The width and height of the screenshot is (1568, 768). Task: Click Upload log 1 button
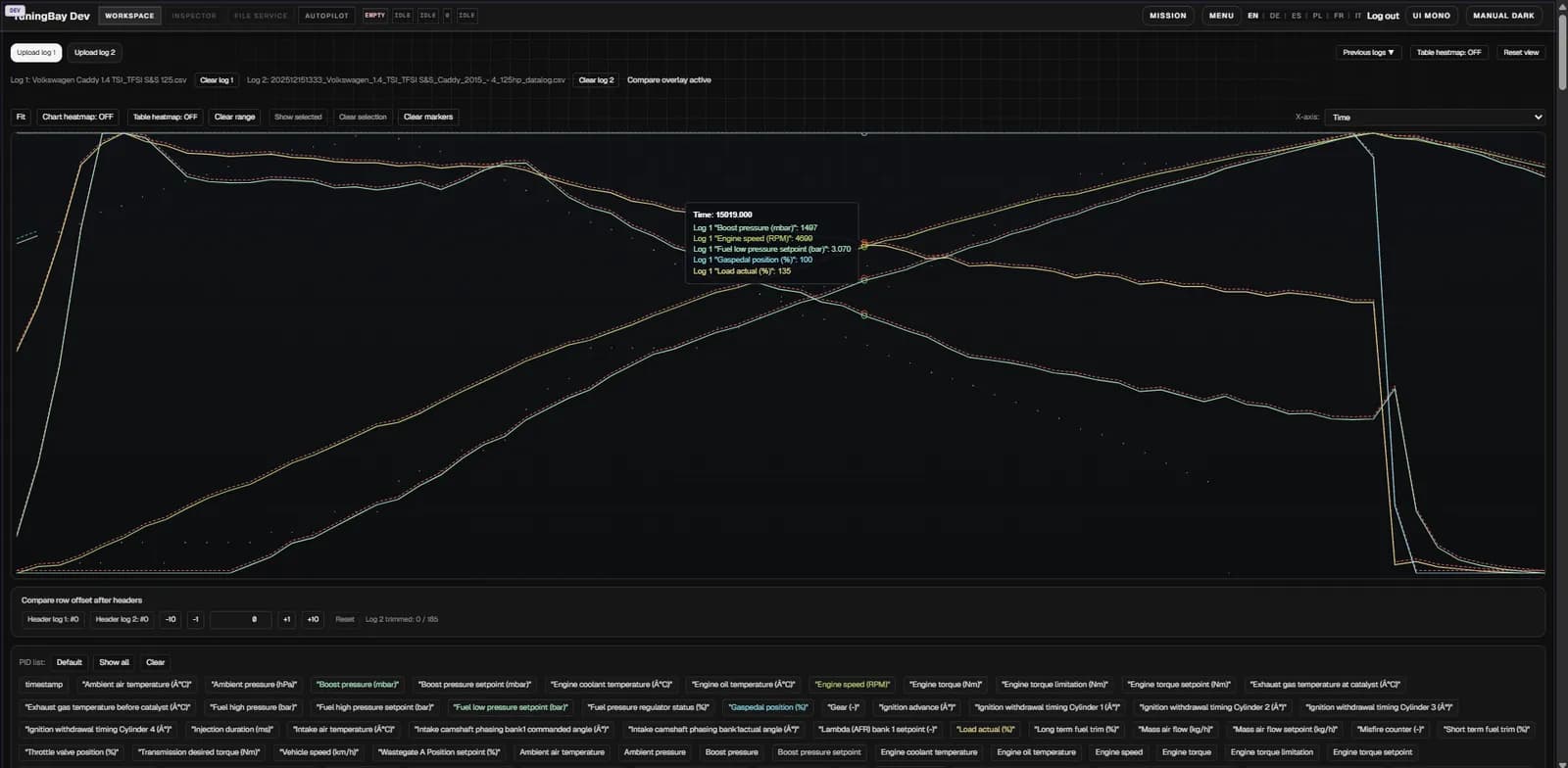(x=36, y=53)
